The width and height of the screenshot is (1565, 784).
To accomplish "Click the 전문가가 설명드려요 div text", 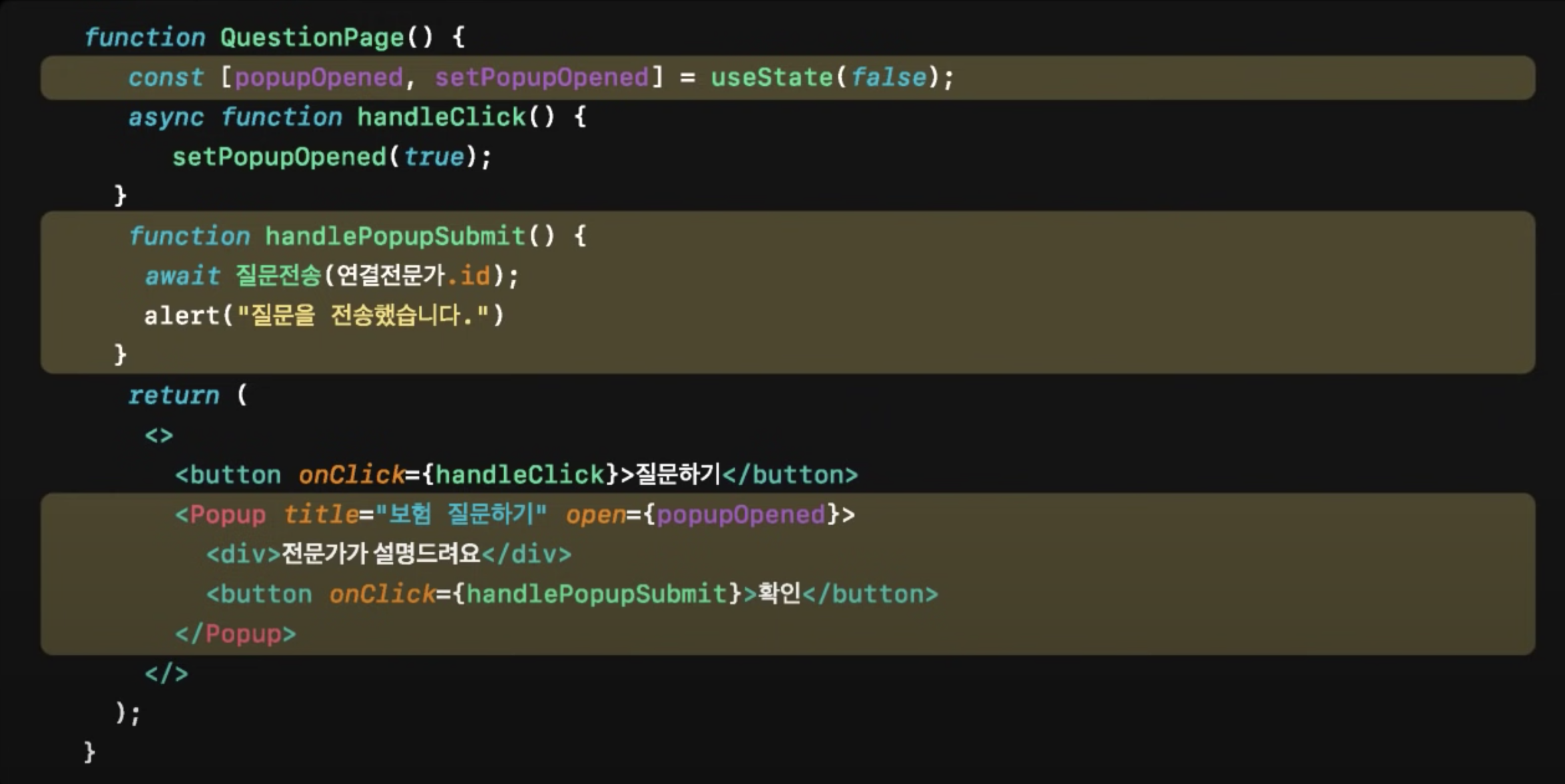I will (x=380, y=554).
